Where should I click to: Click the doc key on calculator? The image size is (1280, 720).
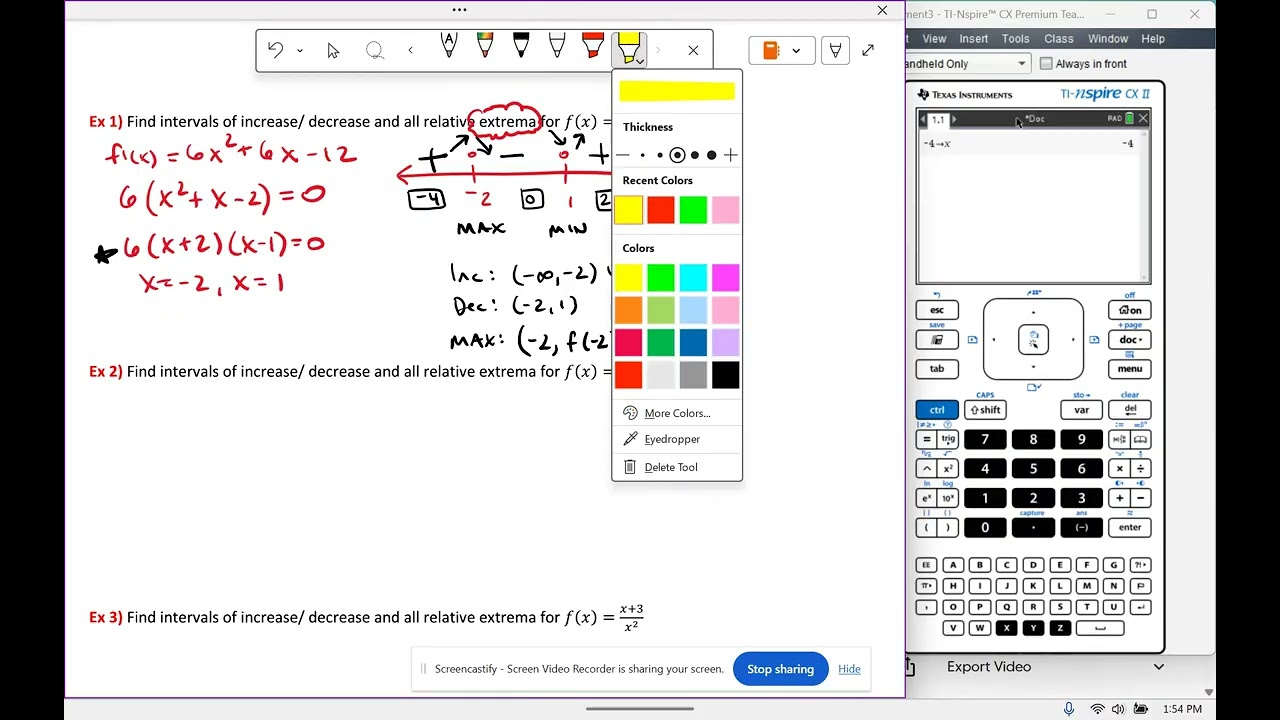click(x=1129, y=340)
